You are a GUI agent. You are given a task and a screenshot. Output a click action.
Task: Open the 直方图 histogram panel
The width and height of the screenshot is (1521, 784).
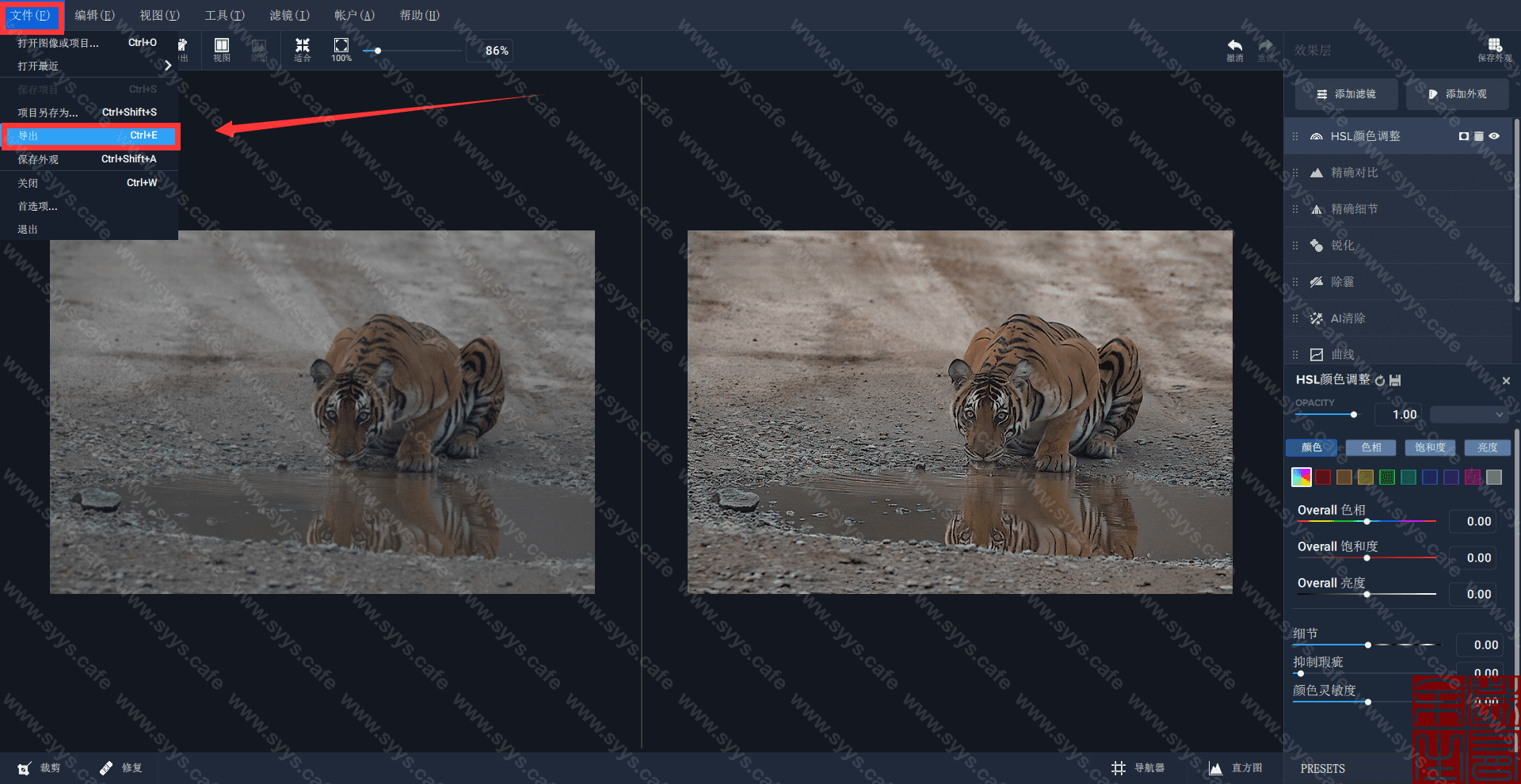click(x=1235, y=767)
